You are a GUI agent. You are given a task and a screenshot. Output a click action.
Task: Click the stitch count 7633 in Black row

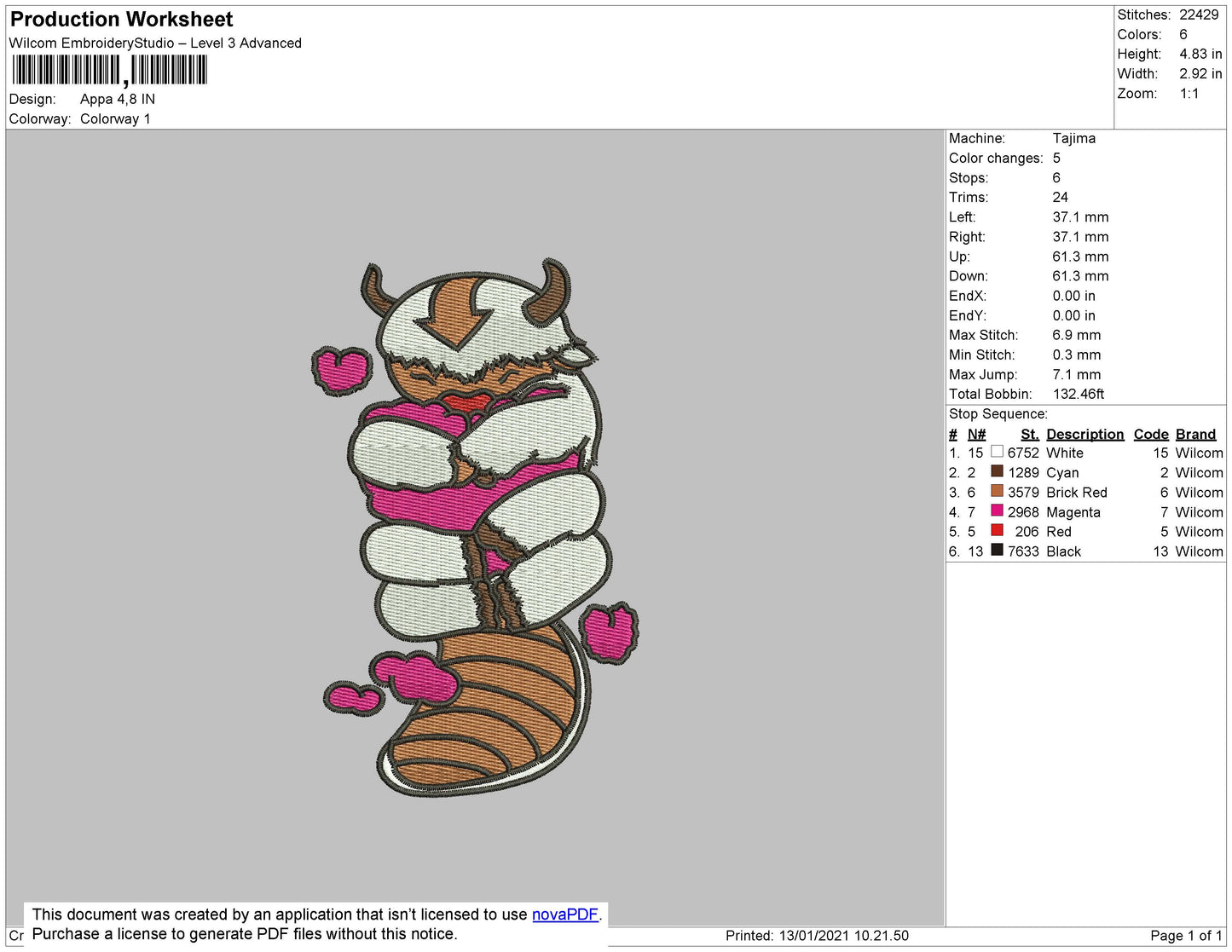click(x=1023, y=551)
